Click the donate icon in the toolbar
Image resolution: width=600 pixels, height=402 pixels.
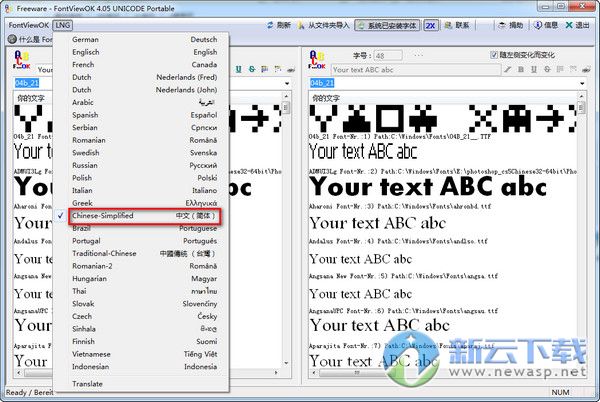coord(502,26)
